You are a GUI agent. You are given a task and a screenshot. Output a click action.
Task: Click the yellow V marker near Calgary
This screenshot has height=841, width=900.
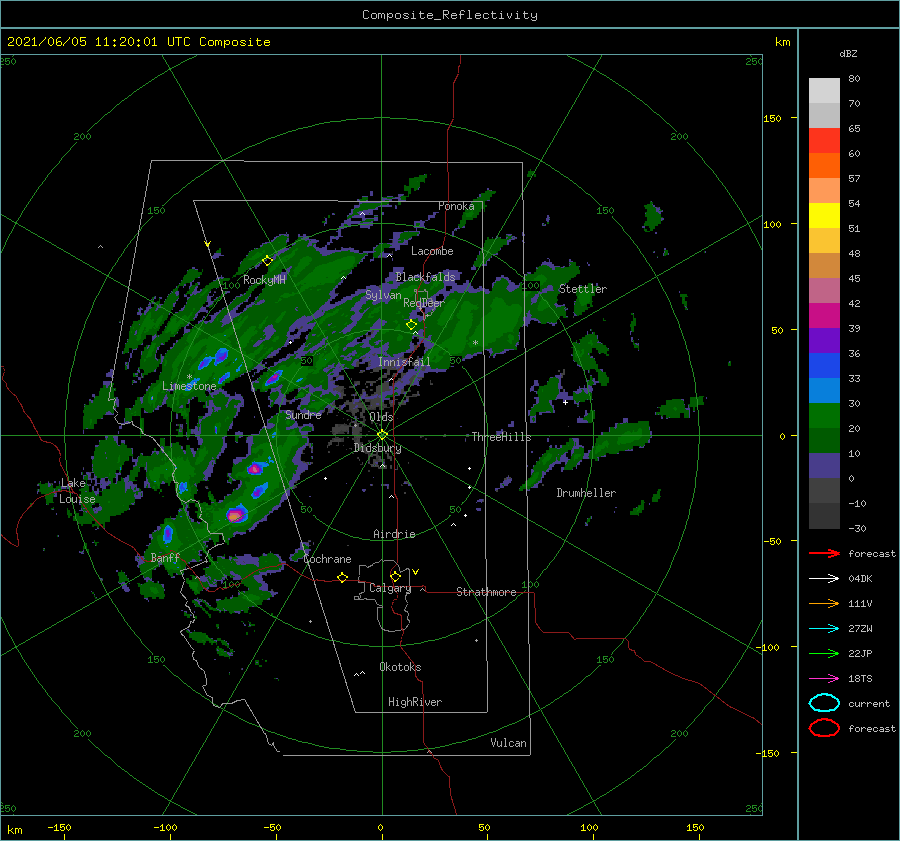click(x=416, y=572)
